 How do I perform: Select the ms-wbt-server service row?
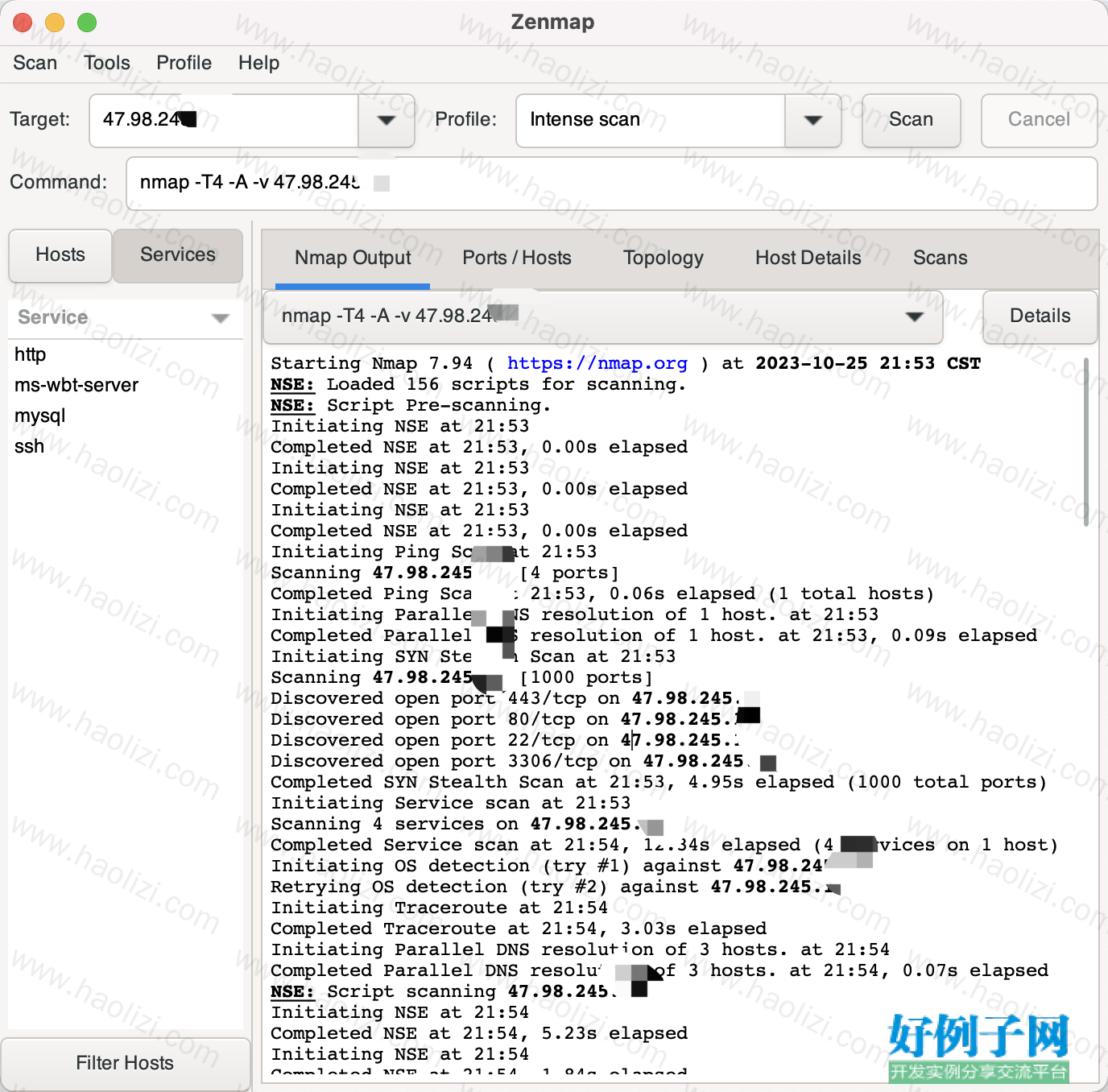pos(126,385)
